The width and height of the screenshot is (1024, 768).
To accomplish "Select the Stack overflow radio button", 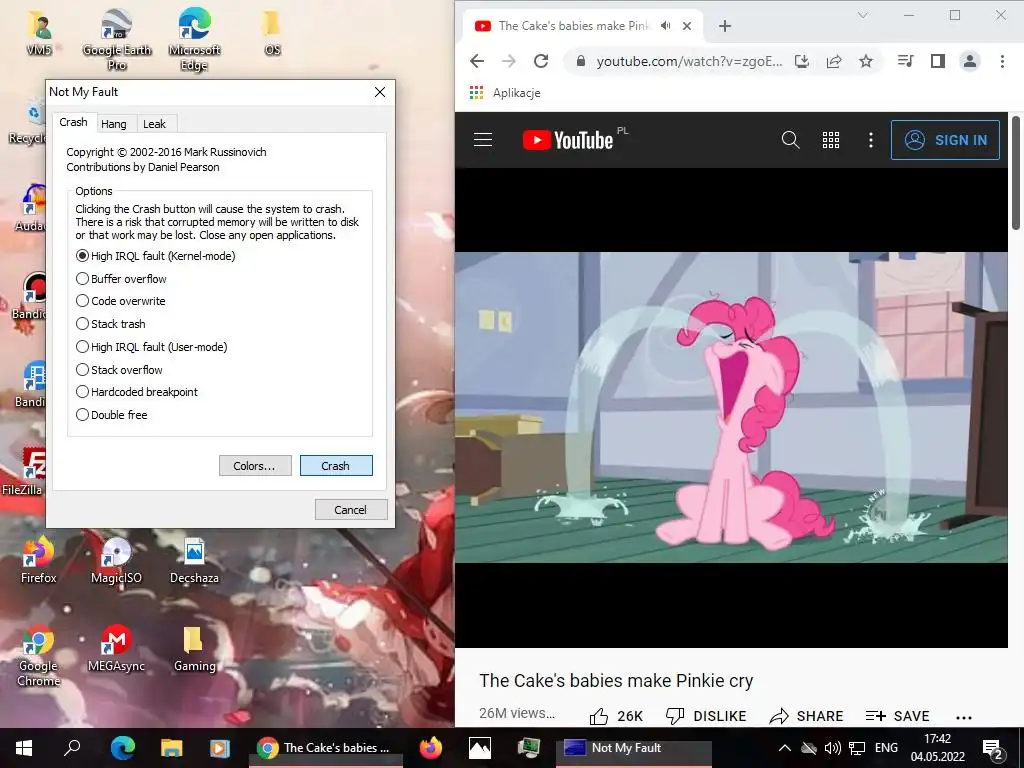I will (x=120, y=370).
